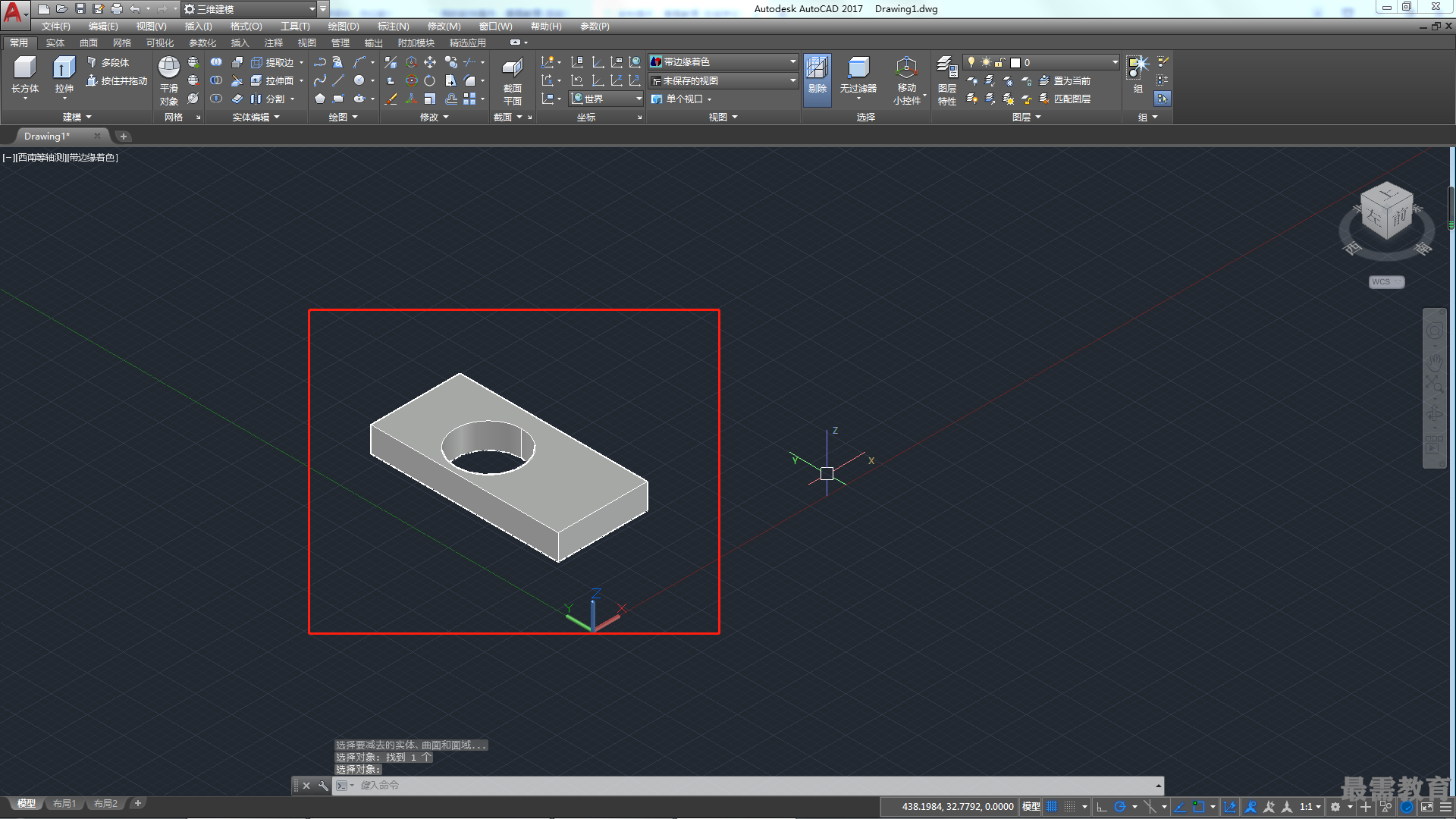Open the 未保存的视图 view dropdown
This screenshot has height=819, width=1456.
[723, 80]
